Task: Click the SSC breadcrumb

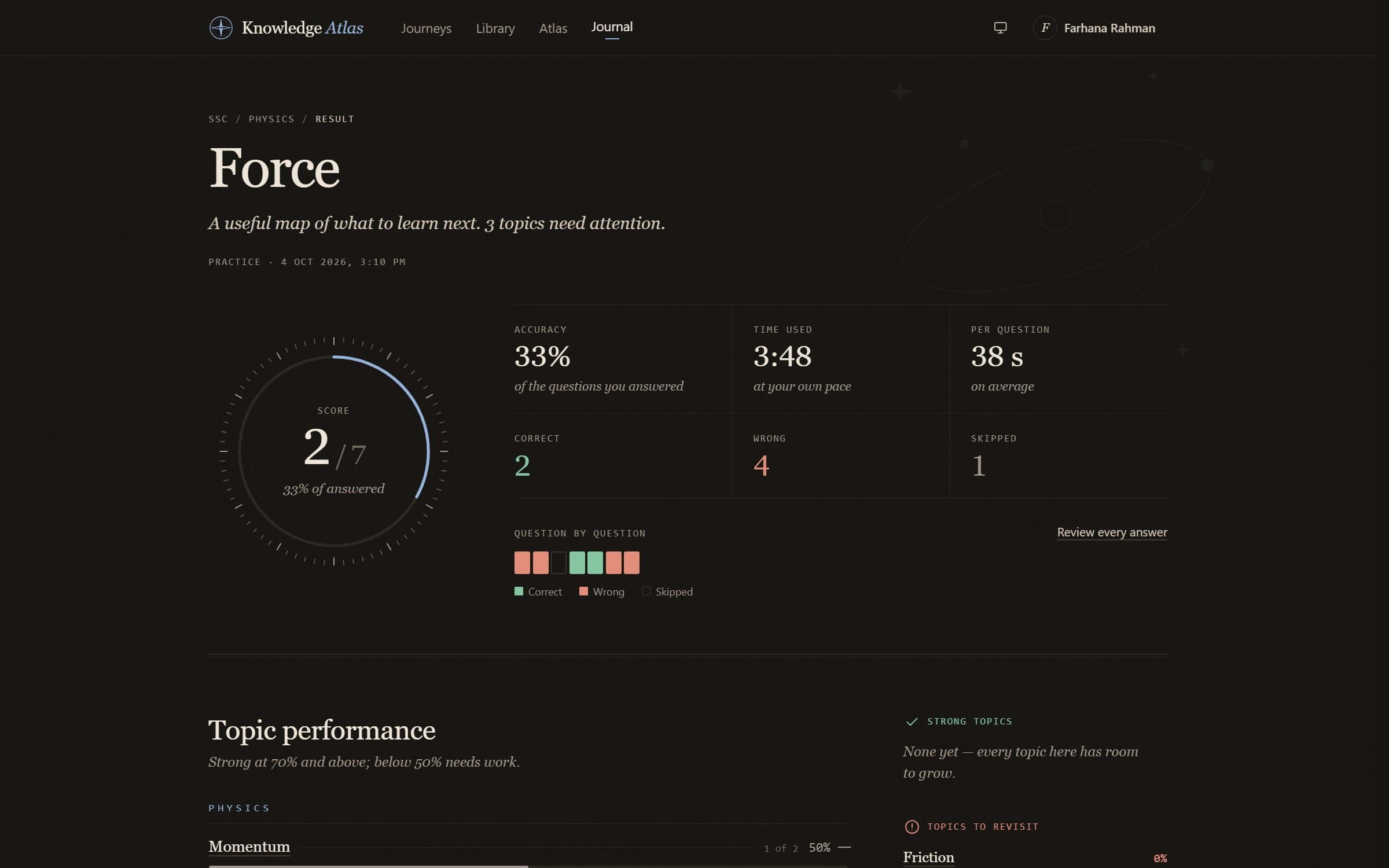Action: (218, 119)
